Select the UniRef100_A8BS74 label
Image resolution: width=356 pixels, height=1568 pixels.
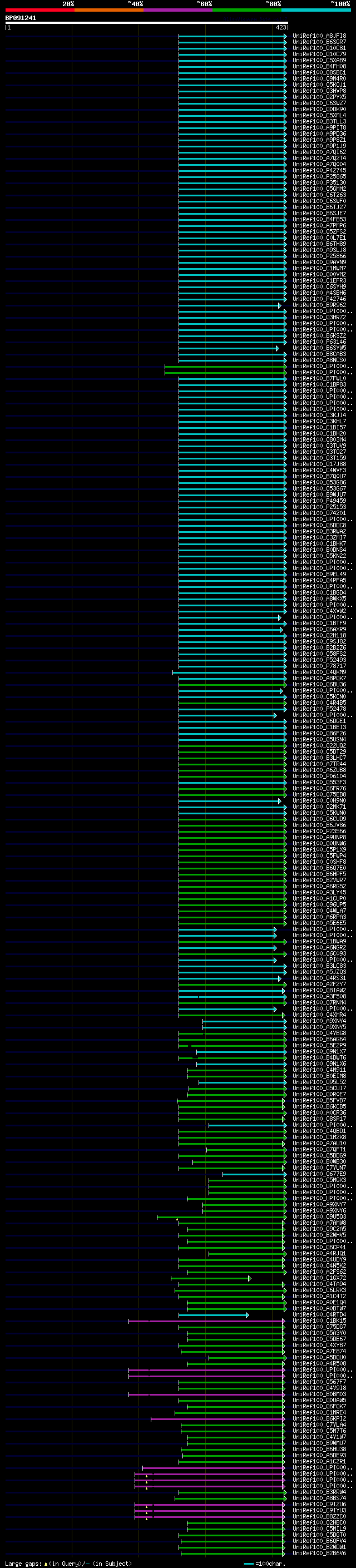319,1498
